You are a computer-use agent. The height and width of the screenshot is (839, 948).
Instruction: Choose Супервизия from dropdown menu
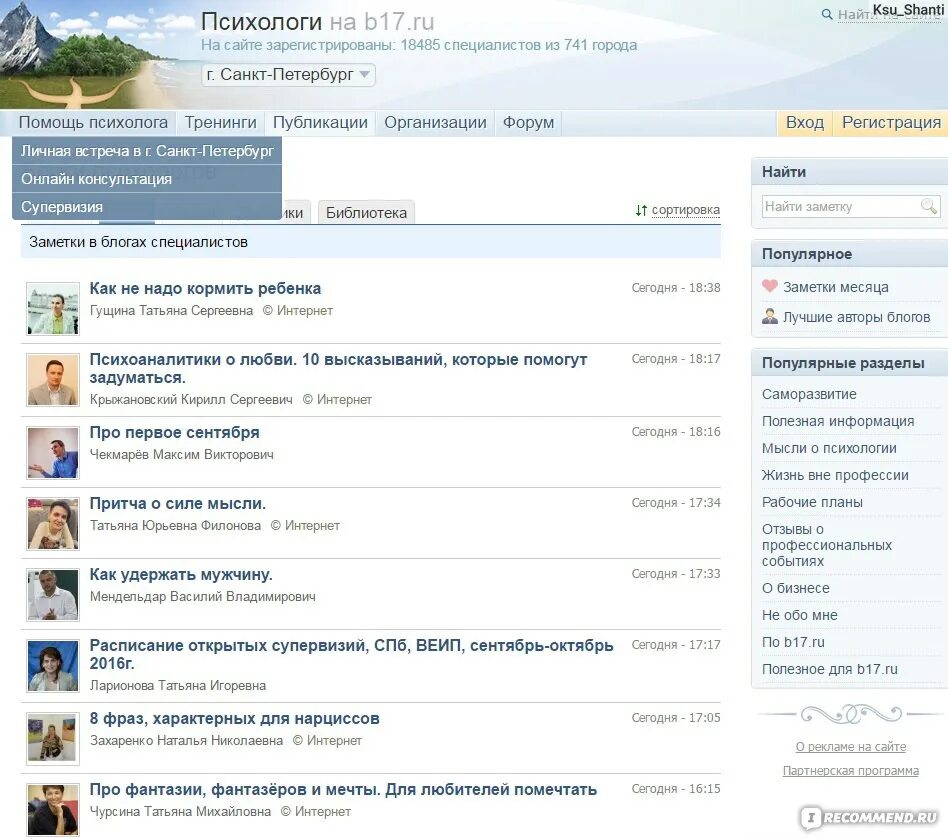pos(147,207)
